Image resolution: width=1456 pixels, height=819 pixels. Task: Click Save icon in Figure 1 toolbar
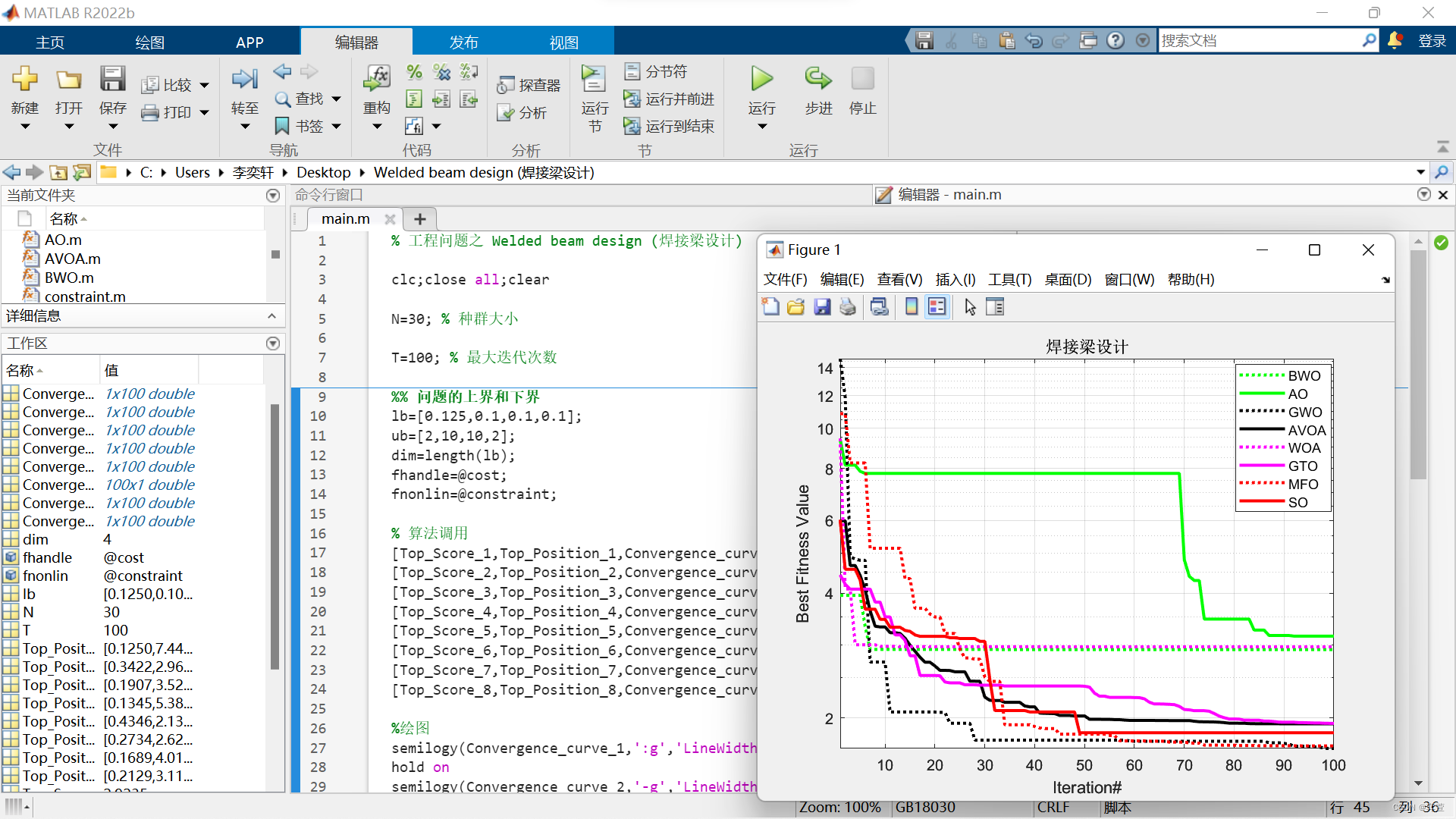(x=822, y=307)
